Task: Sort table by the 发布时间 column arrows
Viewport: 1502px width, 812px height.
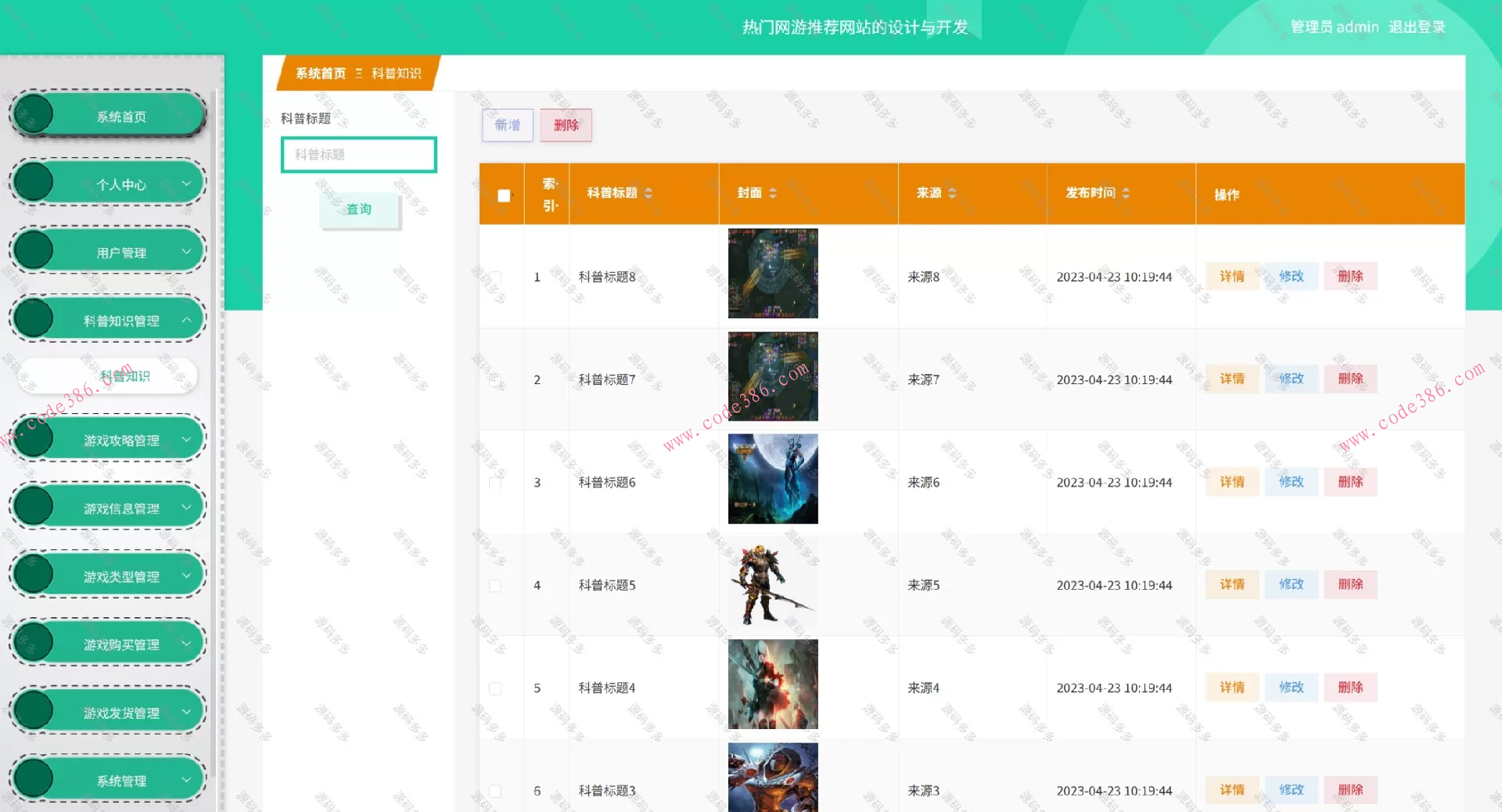Action: [x=1125, y=193]
